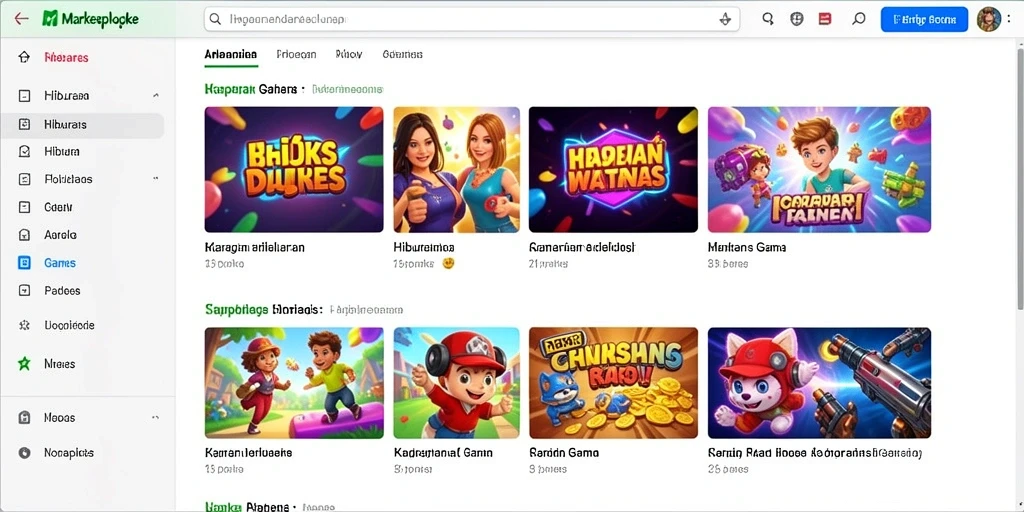Screen dimensions: 1024x512
Task: Click the home icon next to Fiberares
Action: 24,57
